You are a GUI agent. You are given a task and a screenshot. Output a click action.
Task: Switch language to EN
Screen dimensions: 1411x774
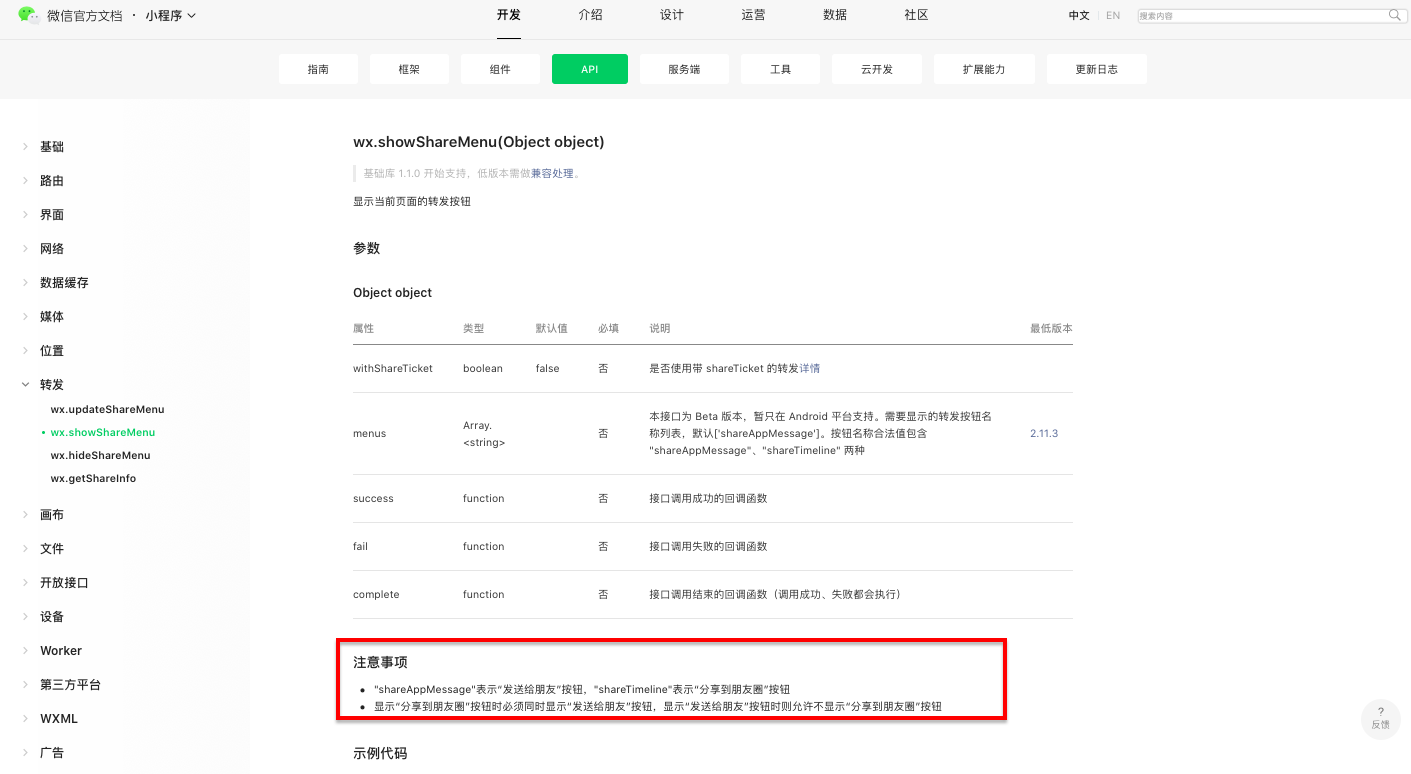[1113, 16]
